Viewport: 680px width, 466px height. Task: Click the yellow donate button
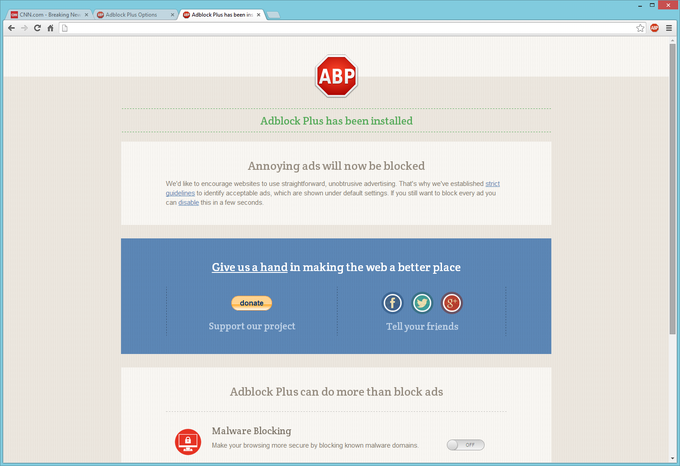pos(252,303)
